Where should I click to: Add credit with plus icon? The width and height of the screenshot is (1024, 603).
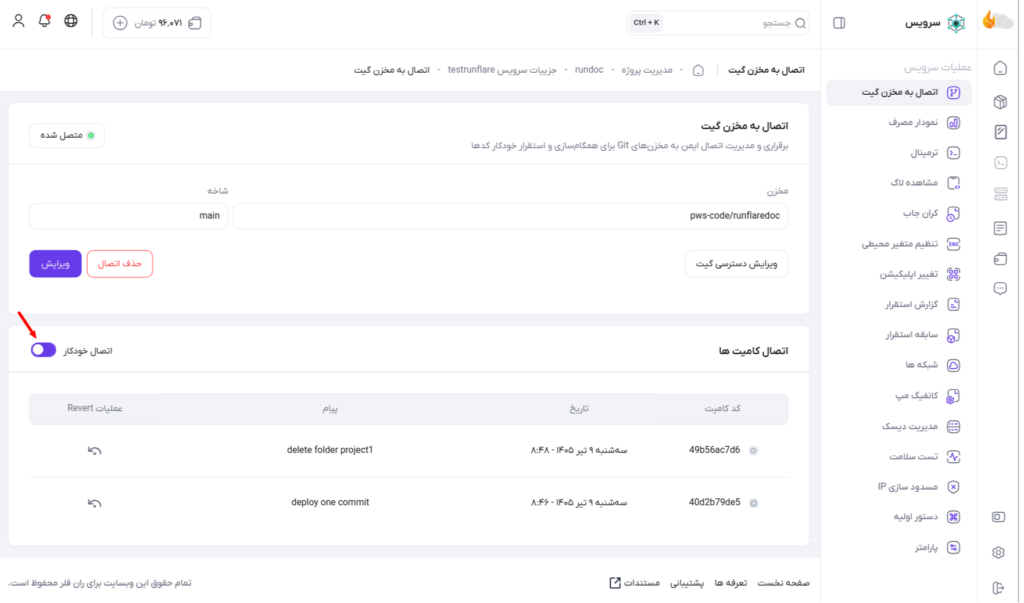coord(120,23)
